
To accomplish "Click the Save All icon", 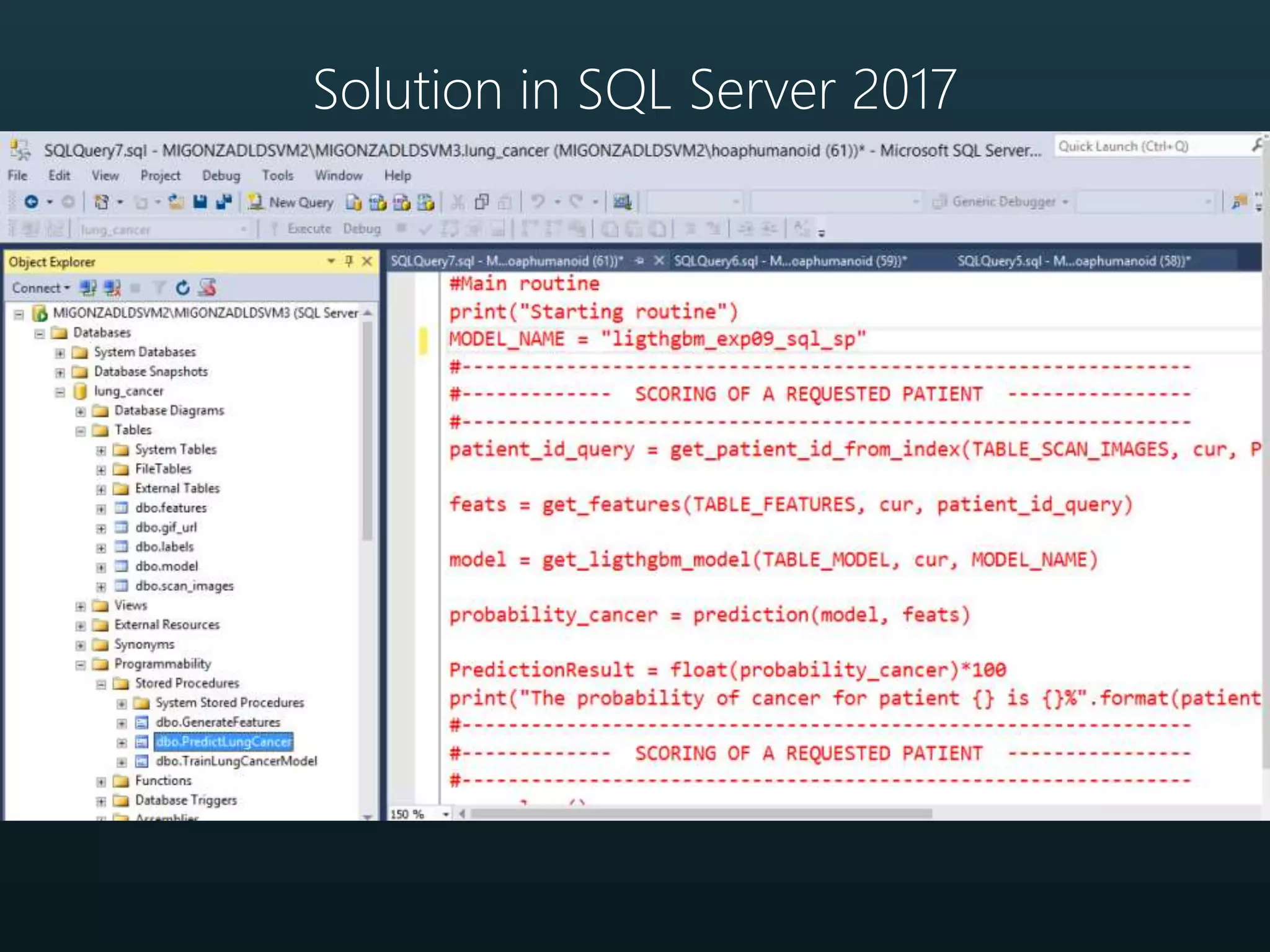I will click(x=223, y=202).
